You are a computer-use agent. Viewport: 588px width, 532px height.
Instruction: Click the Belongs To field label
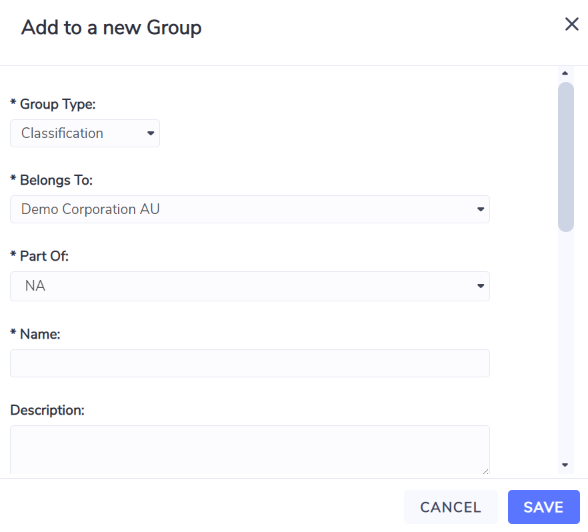coord(51,180)
